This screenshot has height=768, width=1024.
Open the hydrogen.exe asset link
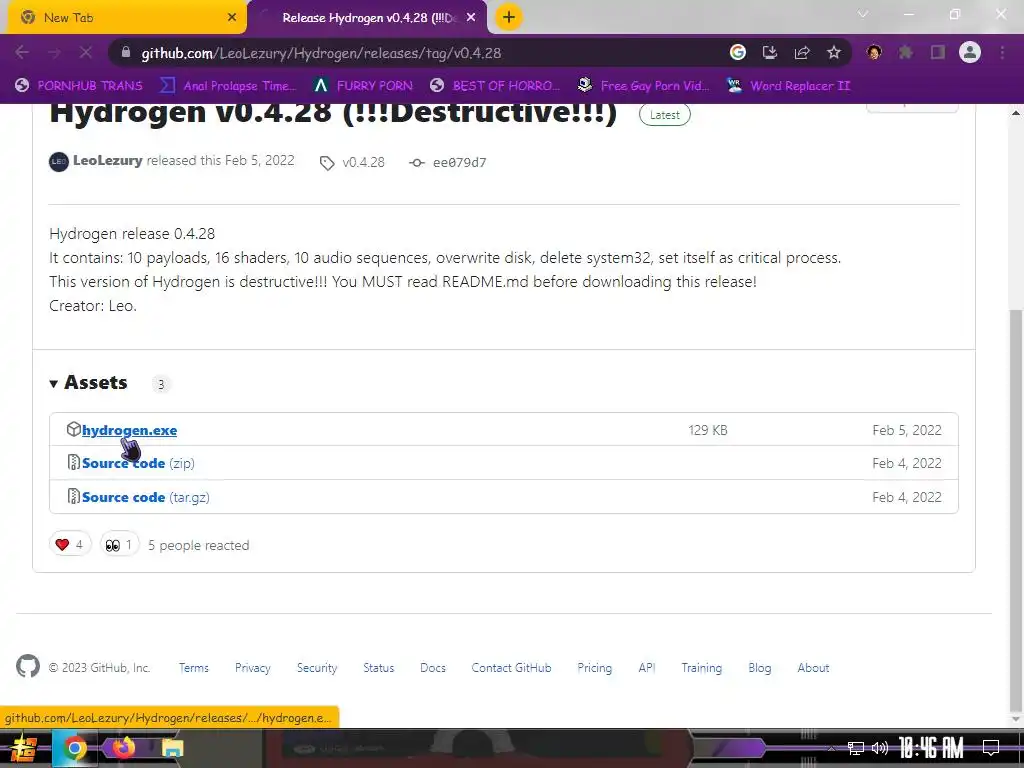129,430
